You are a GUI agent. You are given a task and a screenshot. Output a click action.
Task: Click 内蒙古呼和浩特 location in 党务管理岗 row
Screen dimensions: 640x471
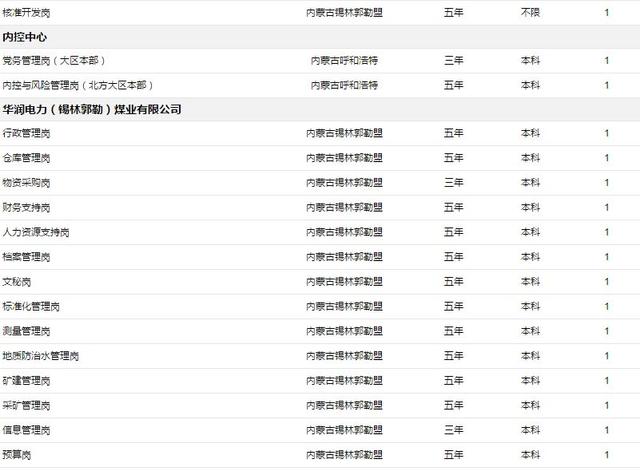tap(344, 61)
